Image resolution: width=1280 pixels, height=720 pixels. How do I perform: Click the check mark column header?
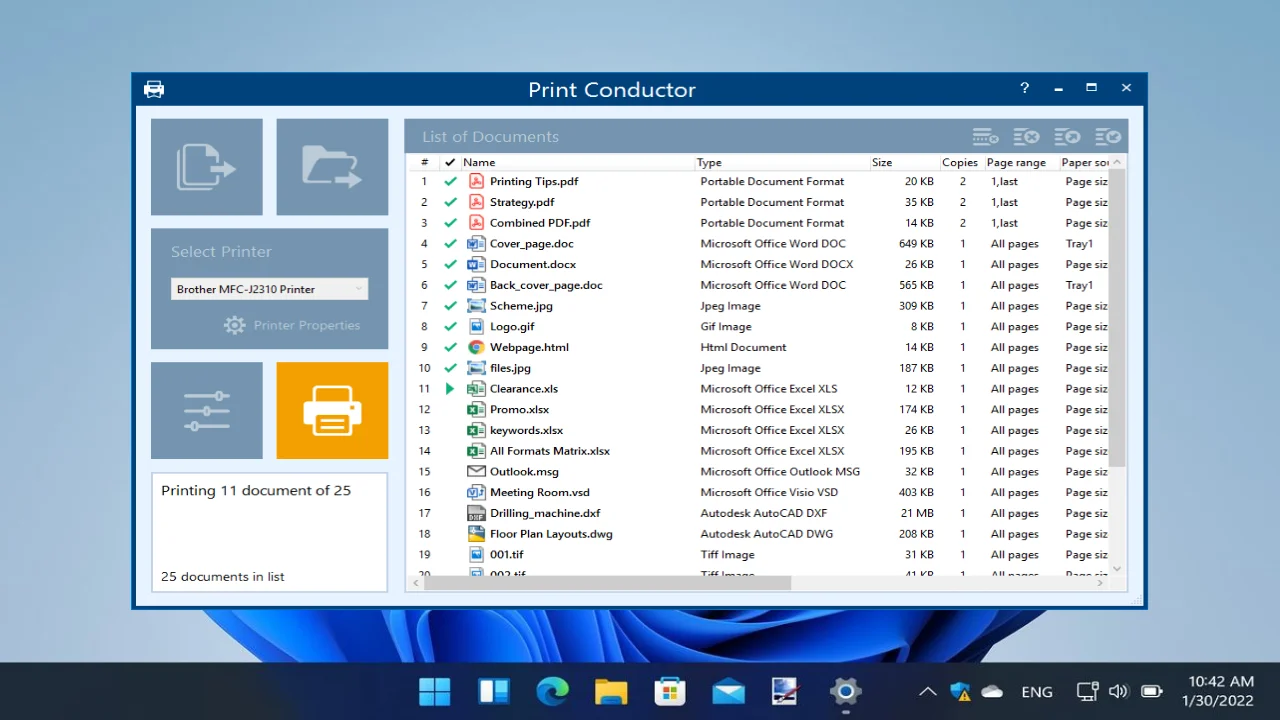(450, 162)
